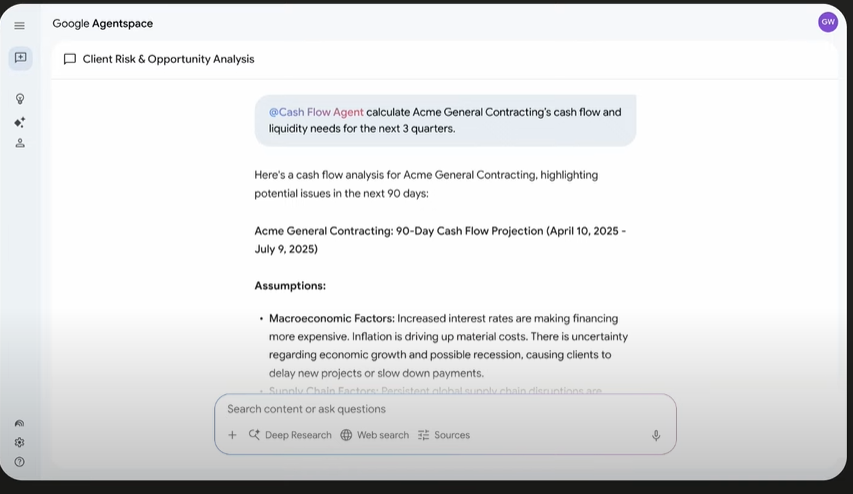Focus the Search content or ask questions field
The image size is (853, 494).
coord(445,409)
